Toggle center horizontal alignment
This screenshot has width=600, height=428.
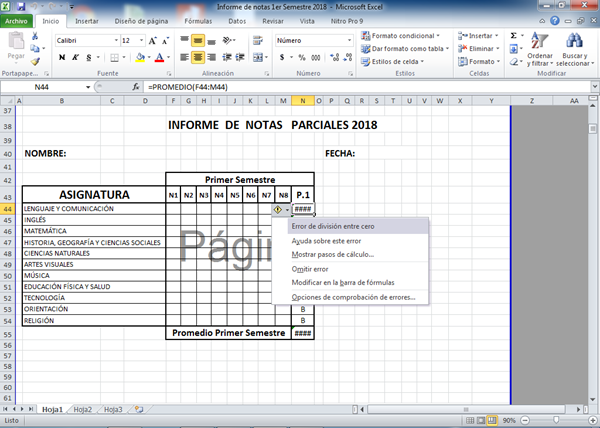198,58
